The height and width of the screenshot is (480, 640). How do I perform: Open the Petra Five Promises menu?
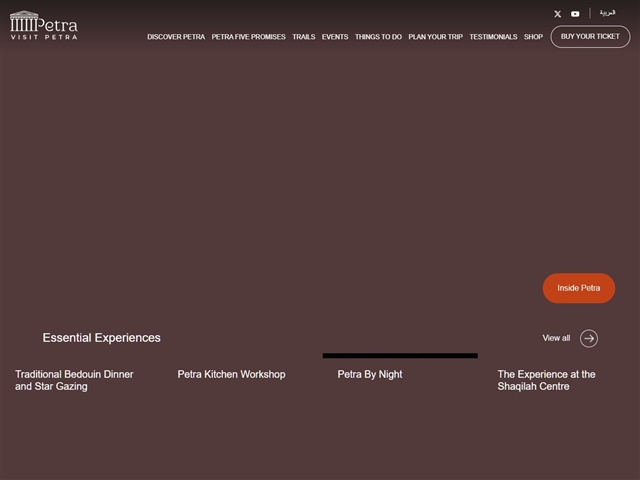pyautogui.click(x=248, y=37)
